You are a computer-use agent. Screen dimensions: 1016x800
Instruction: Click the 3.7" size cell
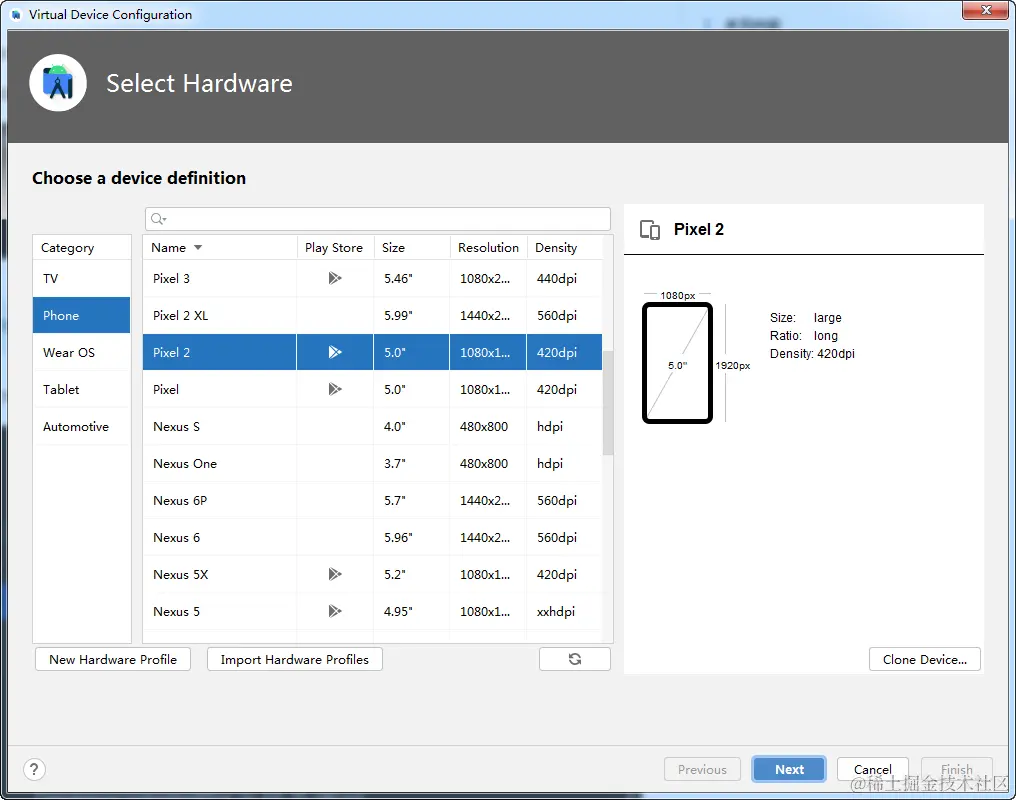411,464
